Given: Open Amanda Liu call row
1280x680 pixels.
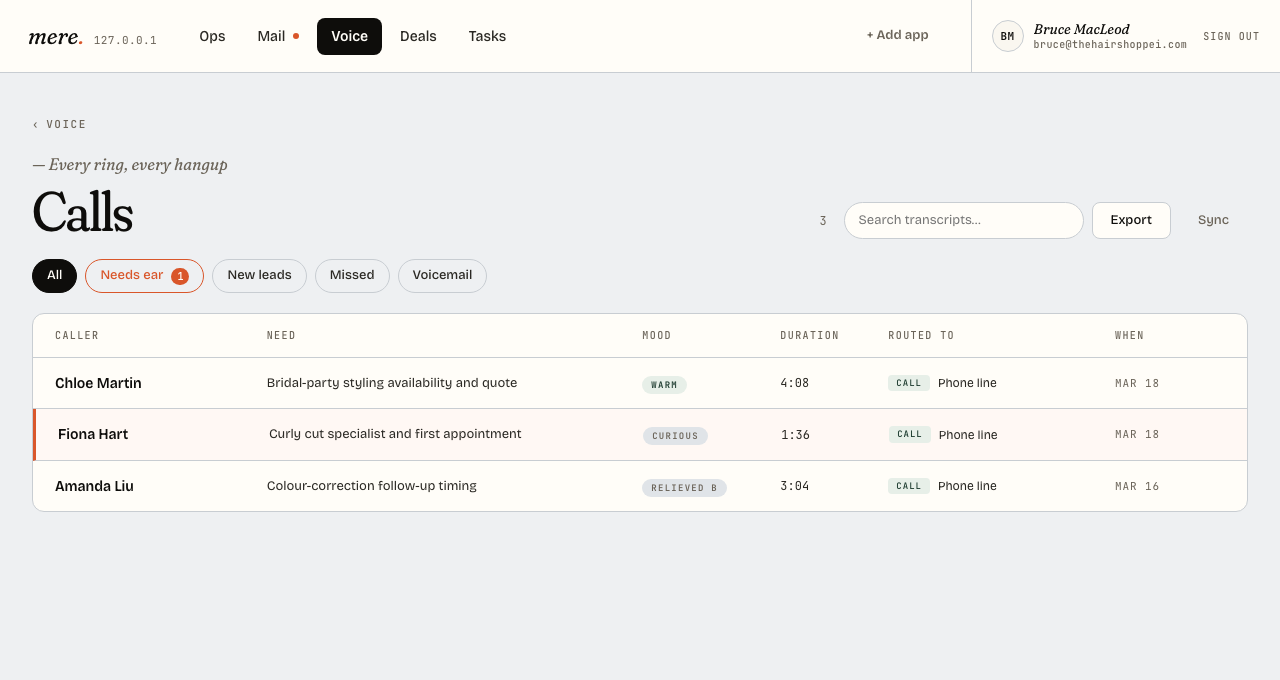Looking at the screenshot, I should pos(640,486).
